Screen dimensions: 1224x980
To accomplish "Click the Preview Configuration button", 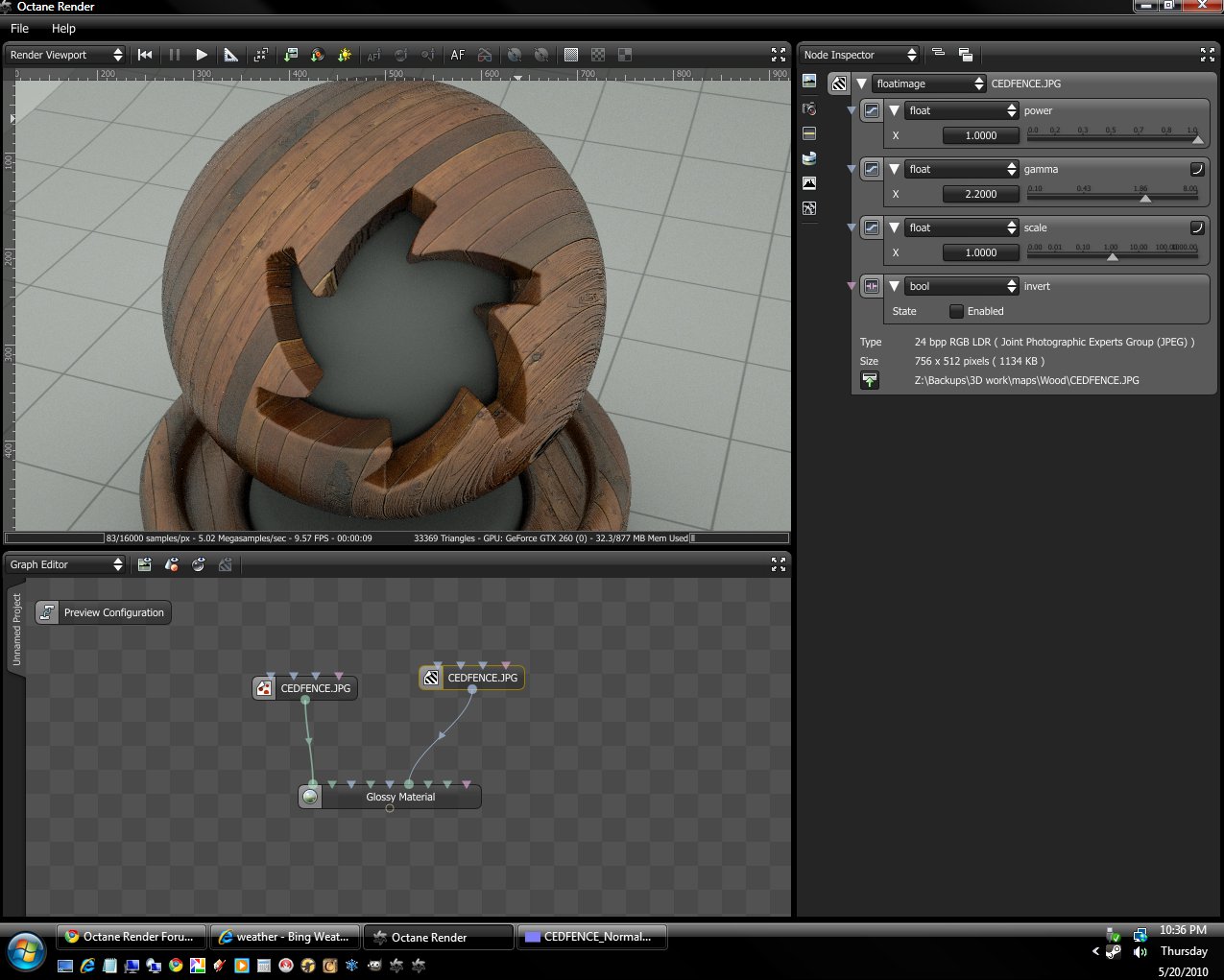I will (x=104, y=612).
